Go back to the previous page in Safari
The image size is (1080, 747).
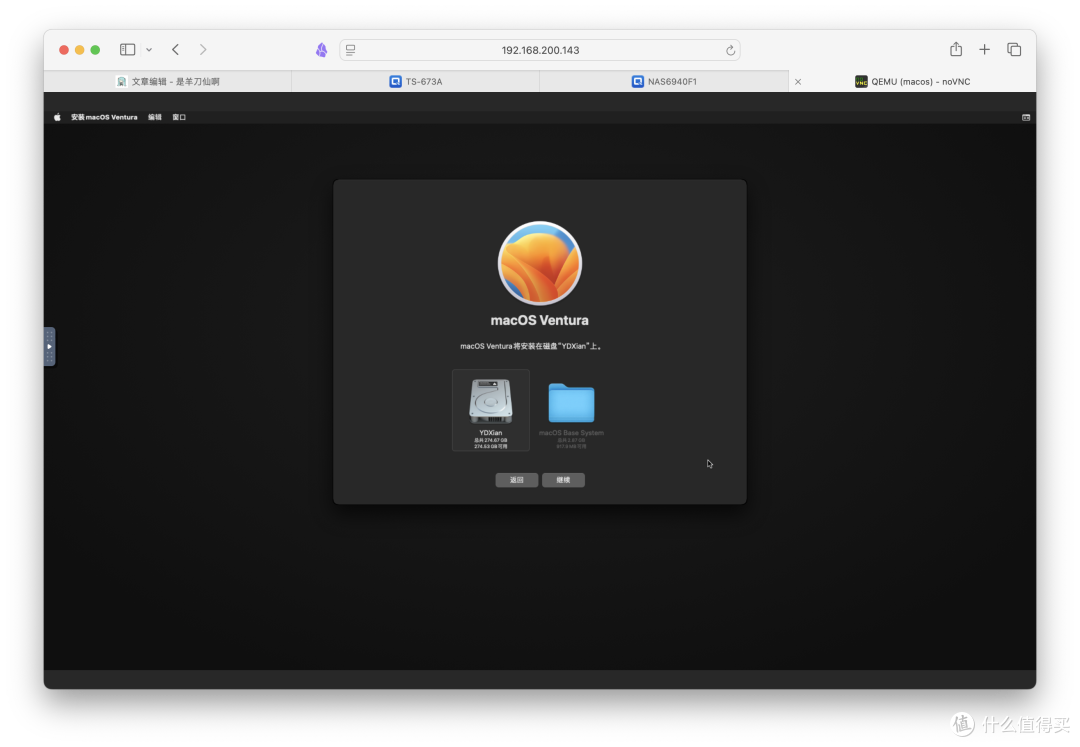(x=176, y=49)
